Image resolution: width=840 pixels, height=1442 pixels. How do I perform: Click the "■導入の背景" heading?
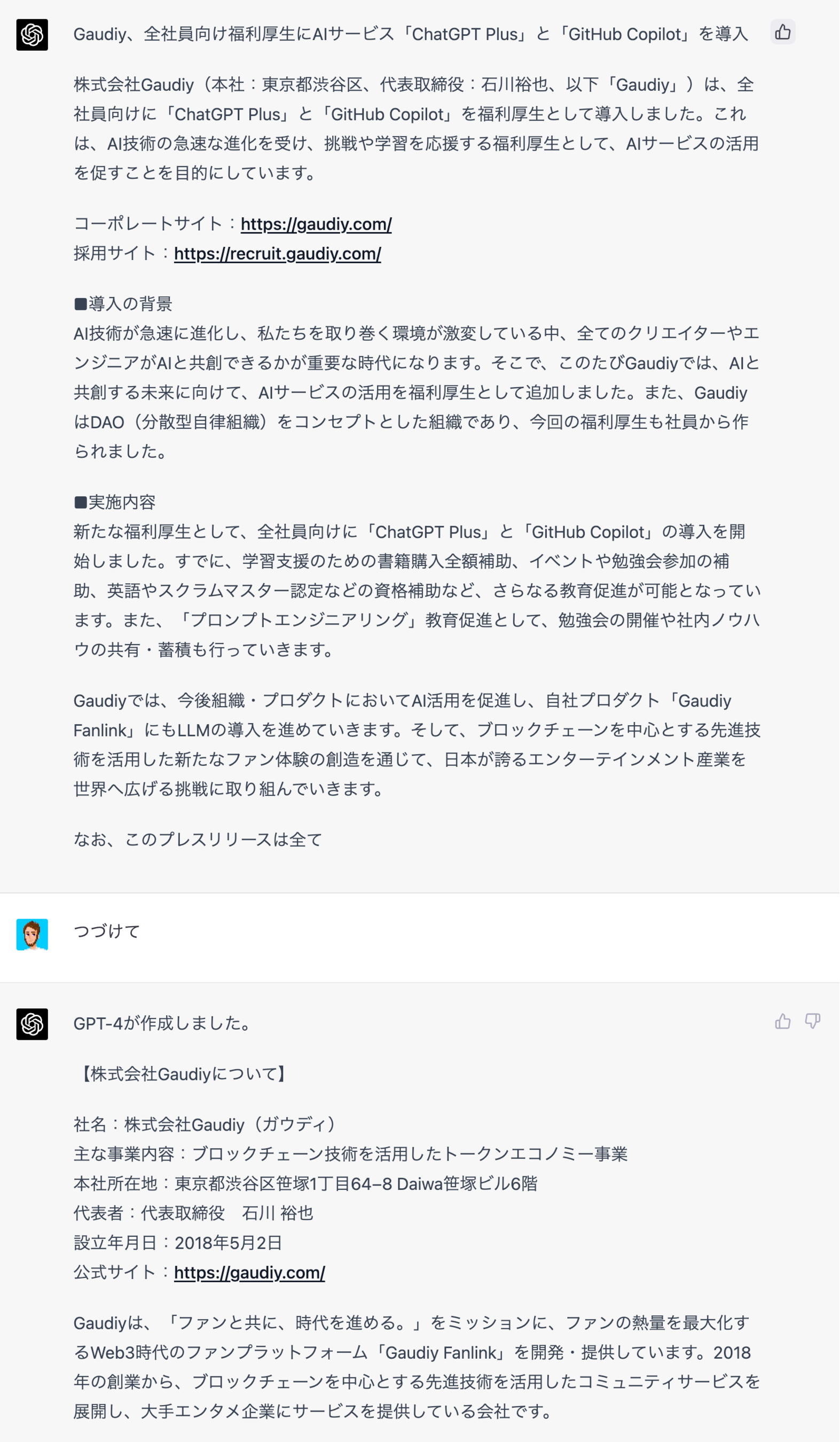tap(123, 303)
